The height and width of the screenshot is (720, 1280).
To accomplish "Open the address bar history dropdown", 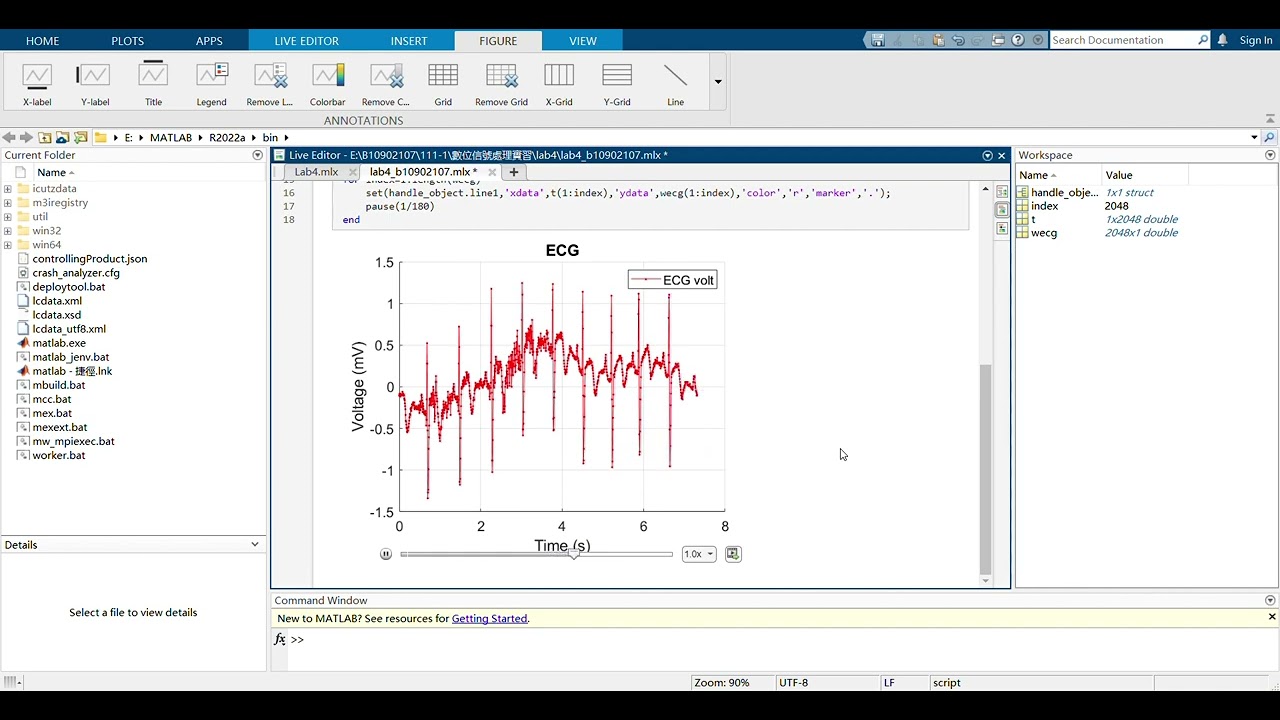I will click(x=1254, y=137).
